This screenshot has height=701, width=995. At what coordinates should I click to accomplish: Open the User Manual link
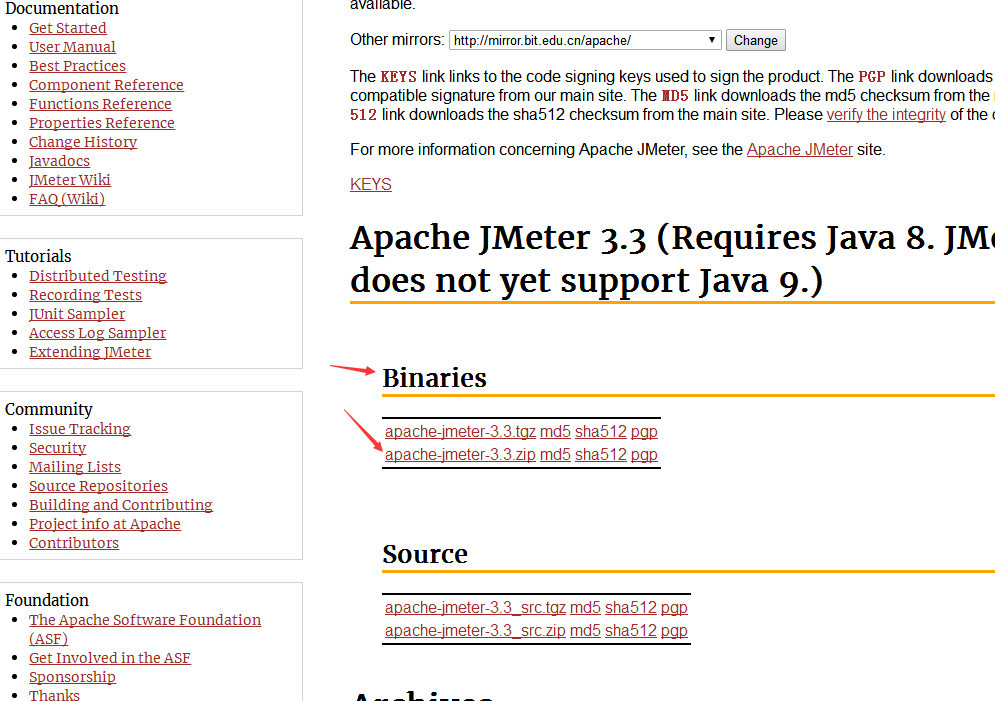72,47
